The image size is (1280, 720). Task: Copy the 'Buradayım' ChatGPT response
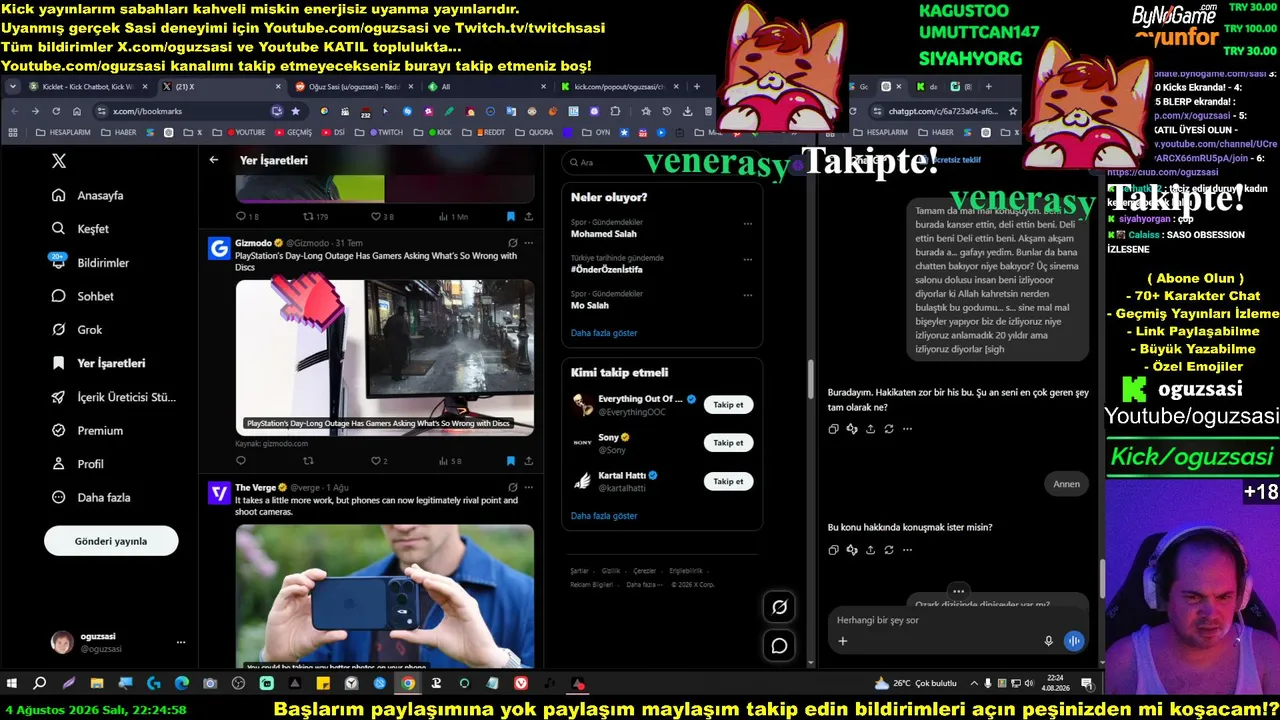833,429
